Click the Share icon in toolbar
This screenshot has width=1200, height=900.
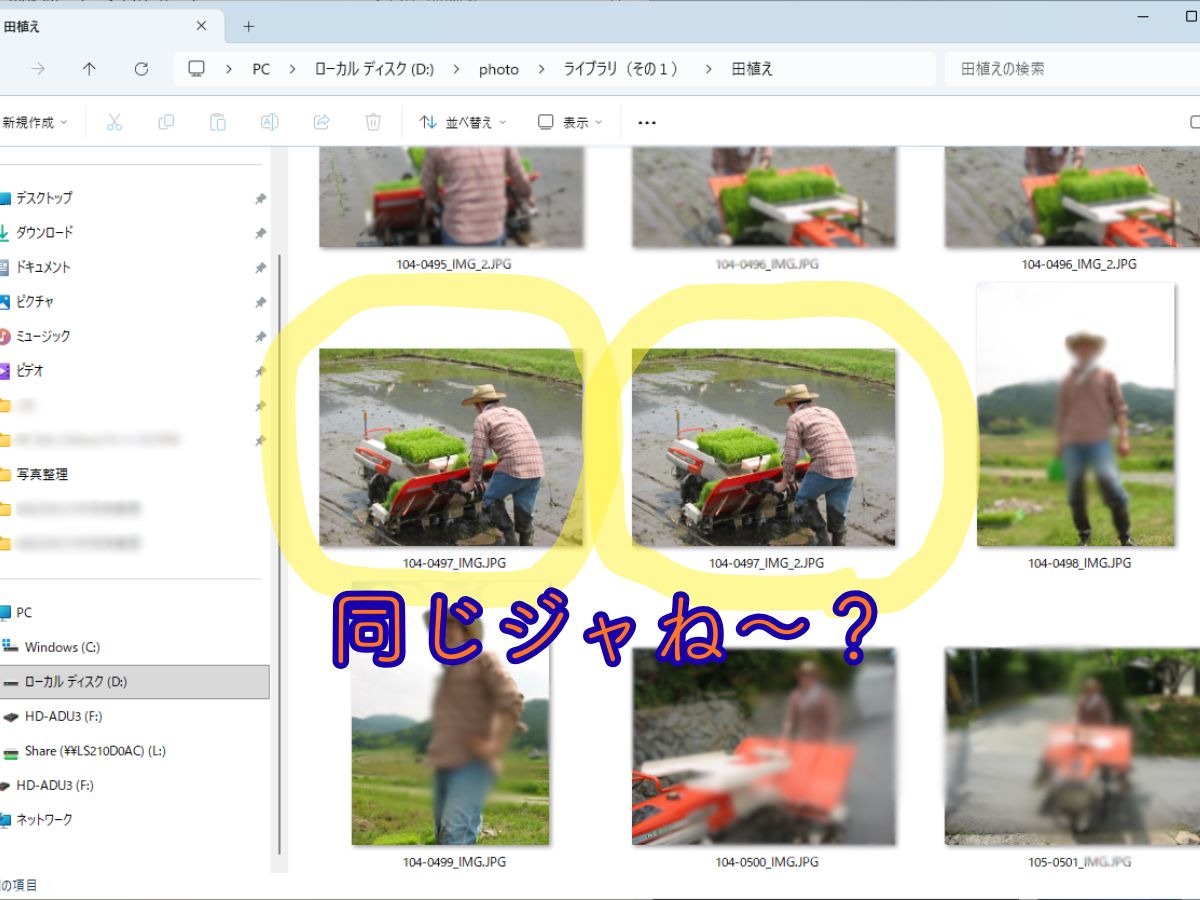[x=322, y=122]
